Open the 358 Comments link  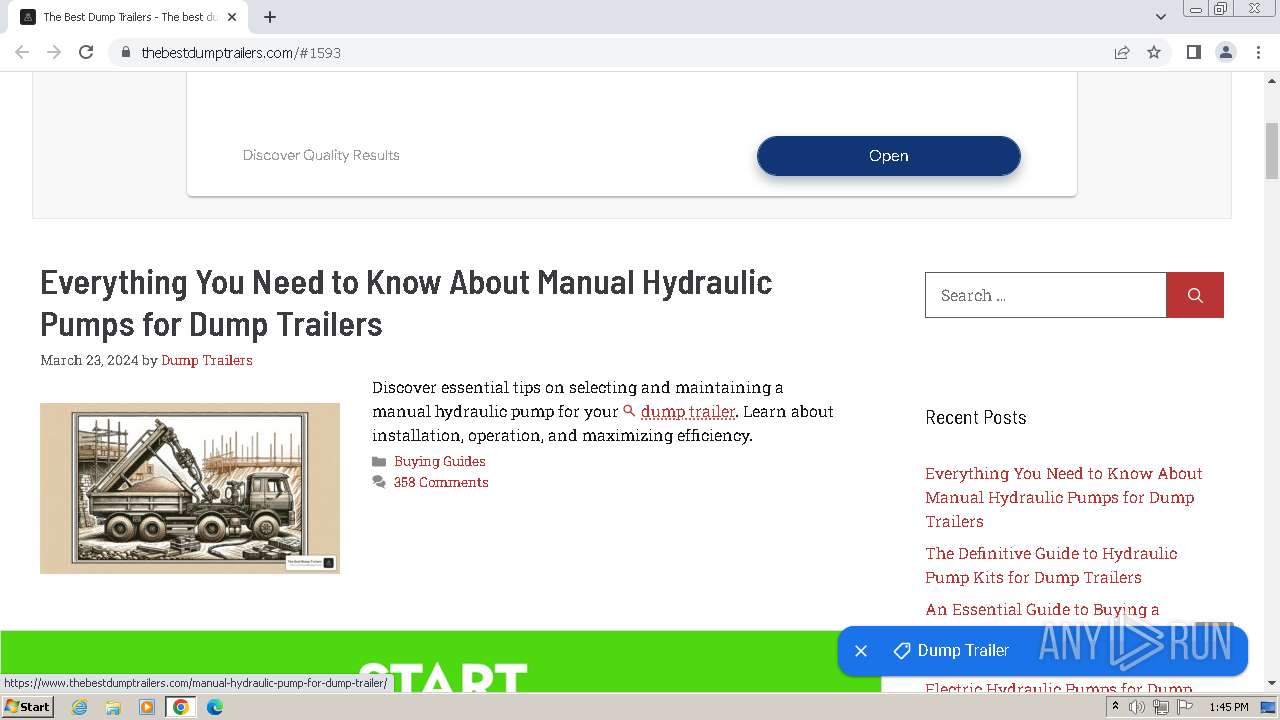(x=441, y=482)
